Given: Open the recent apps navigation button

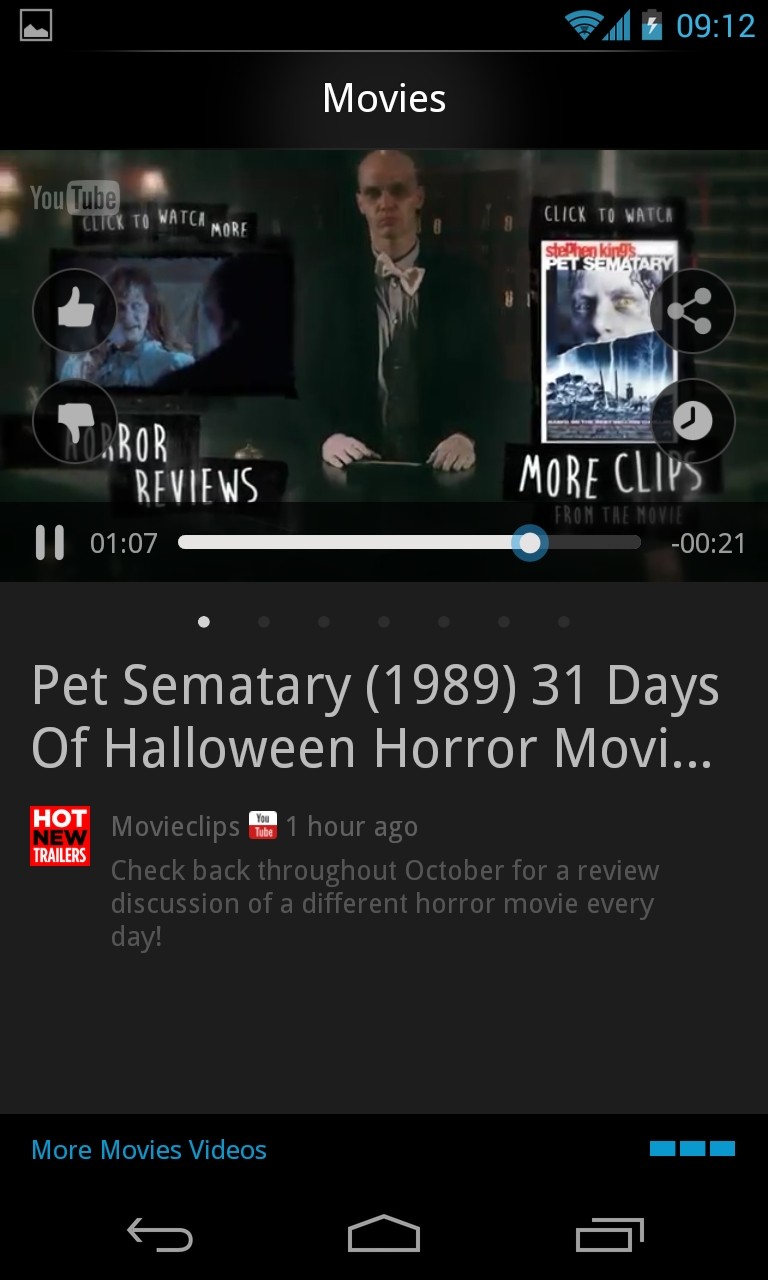Looking at the screenshot, I should click(x=610, y=1235).
